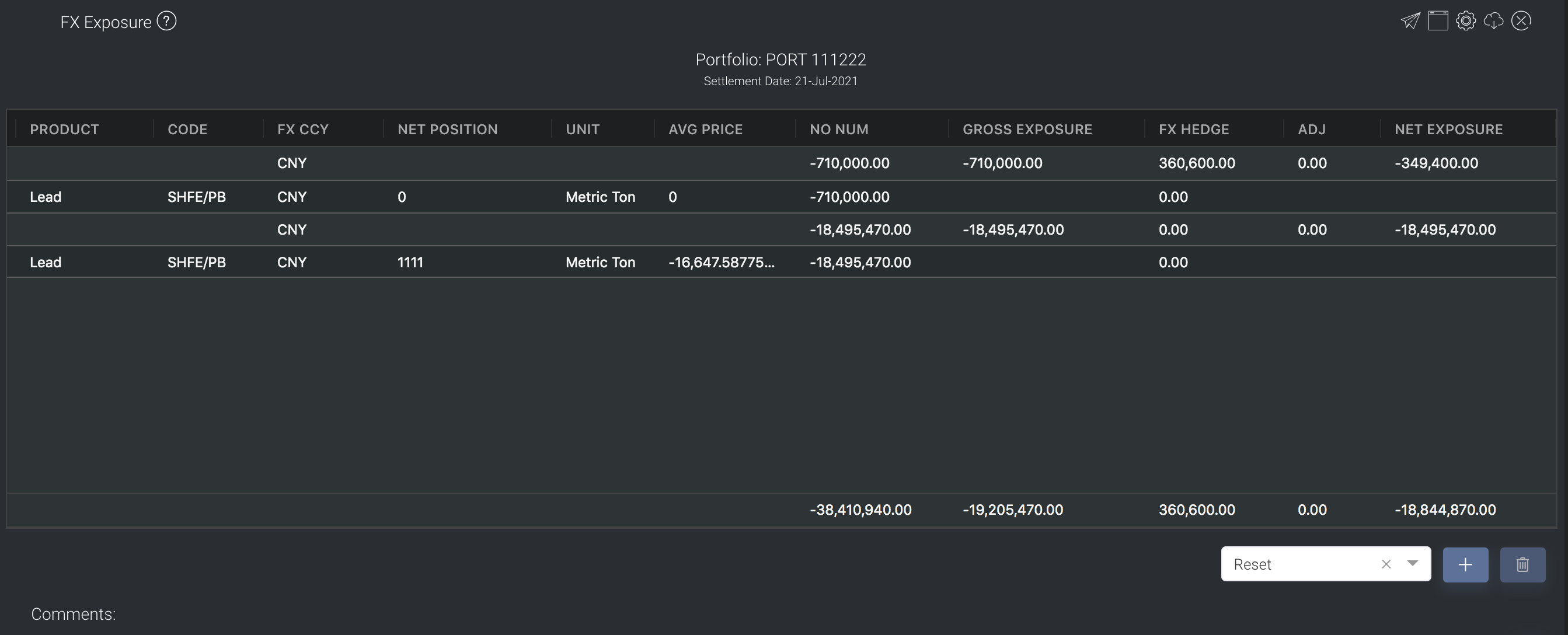The height and width of the screenshot is (635, 1568).
Task: Sort by NO NUM column header
Action: pos(839,129)
